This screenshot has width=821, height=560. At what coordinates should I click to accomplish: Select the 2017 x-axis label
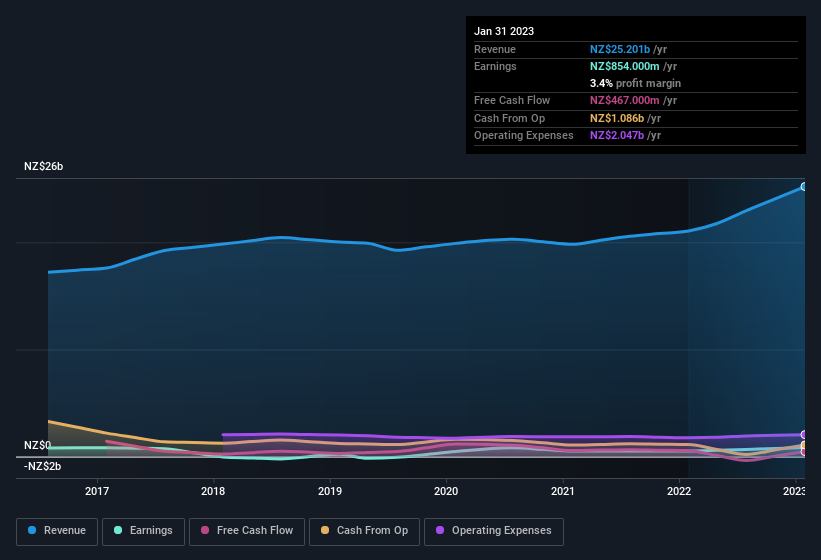coord(97,491)
